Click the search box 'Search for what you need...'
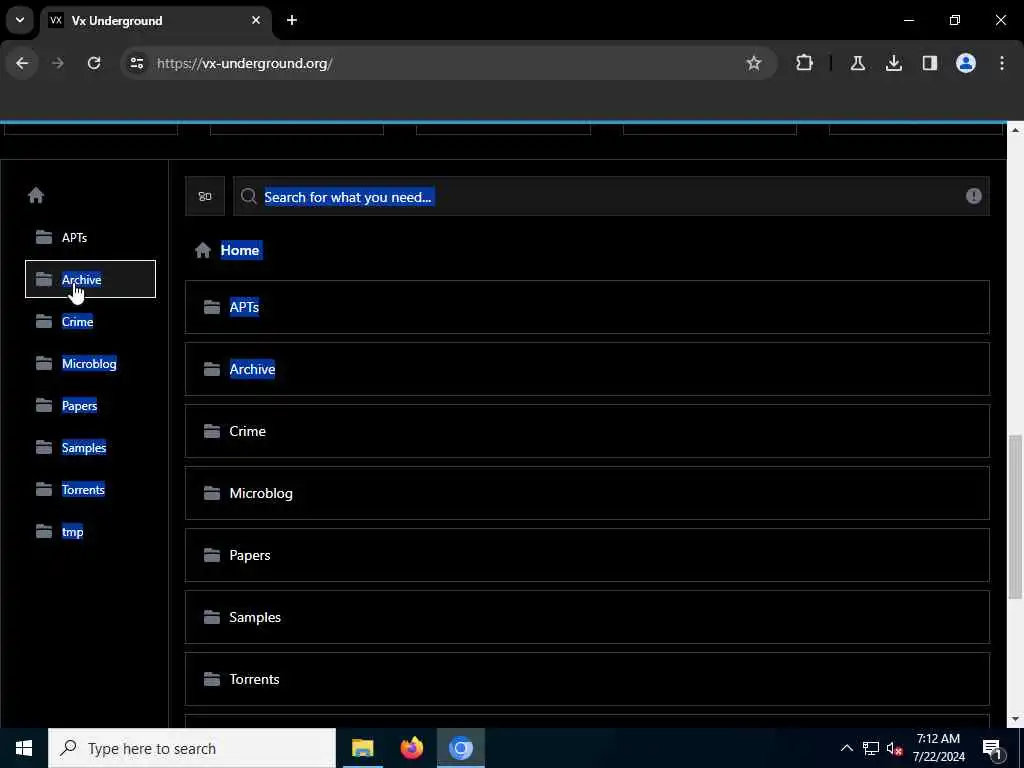Viewport: 1024px width, 768px height. pos(611,196)
